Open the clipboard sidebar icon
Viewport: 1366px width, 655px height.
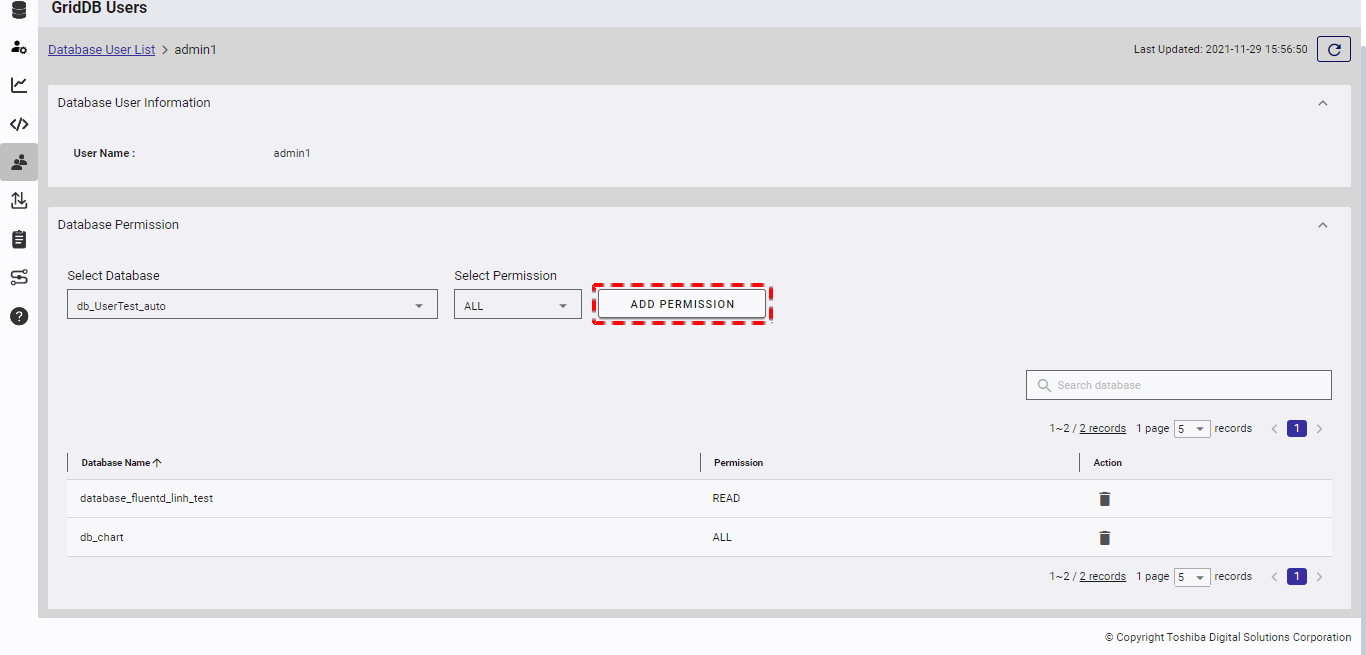click(19, 239)
